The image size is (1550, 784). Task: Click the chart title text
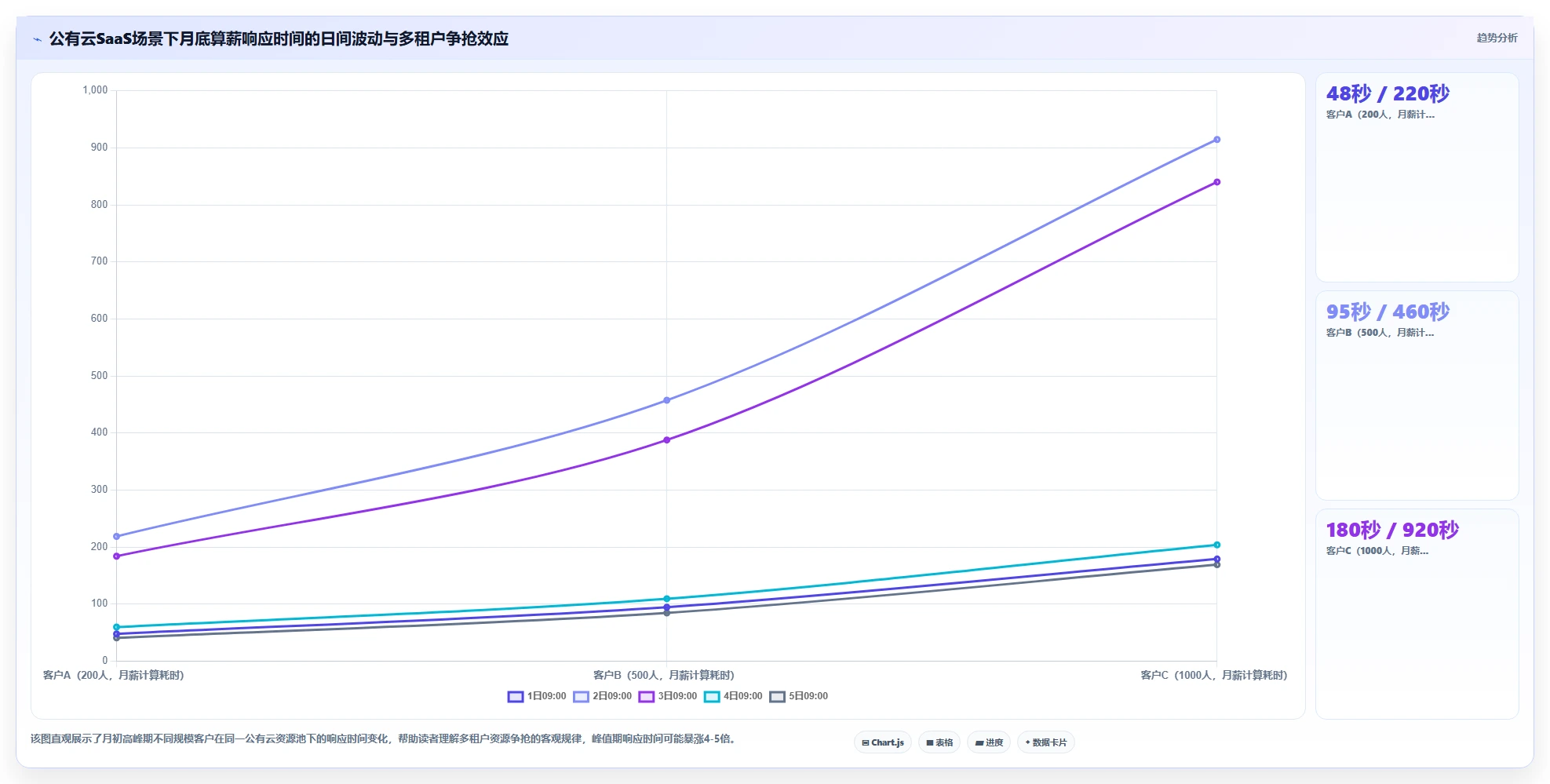(x=279, y=38)
